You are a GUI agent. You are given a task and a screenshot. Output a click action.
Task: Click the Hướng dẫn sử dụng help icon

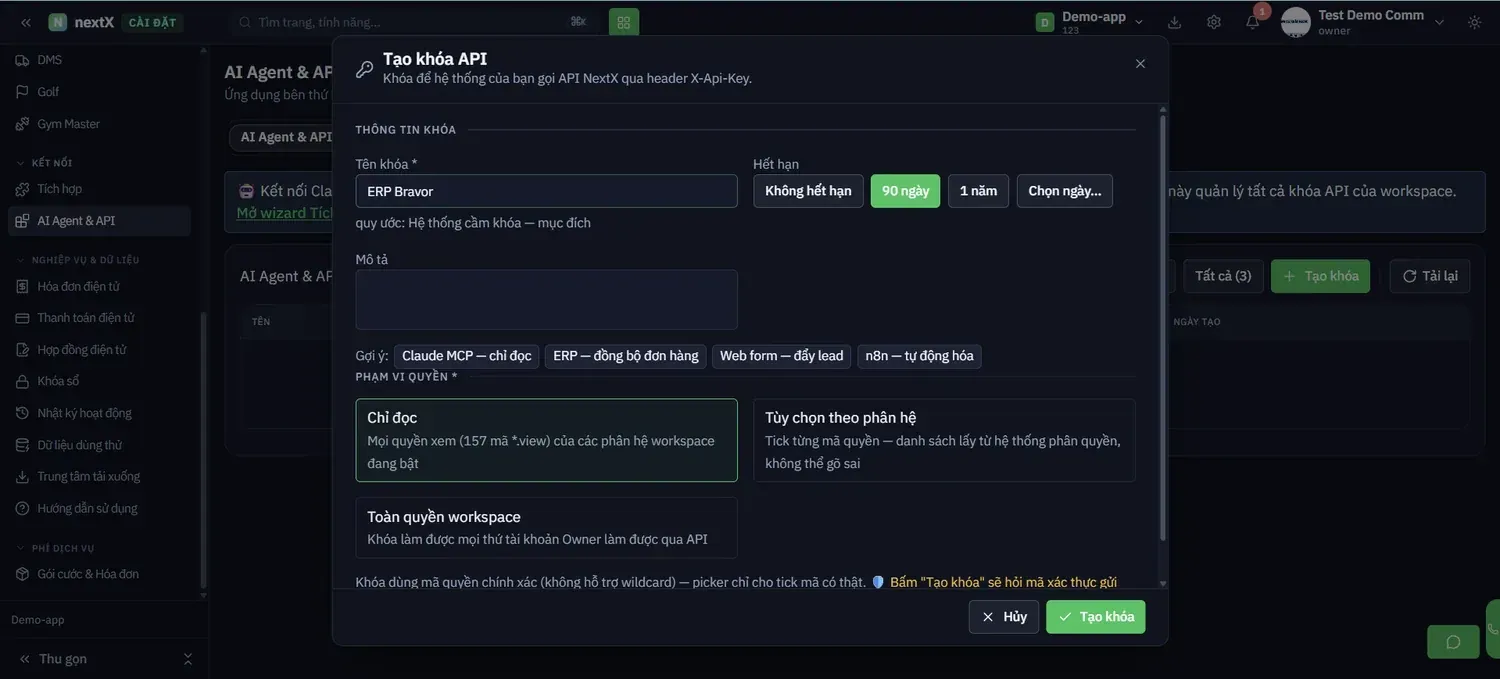(x=21, y=509)
